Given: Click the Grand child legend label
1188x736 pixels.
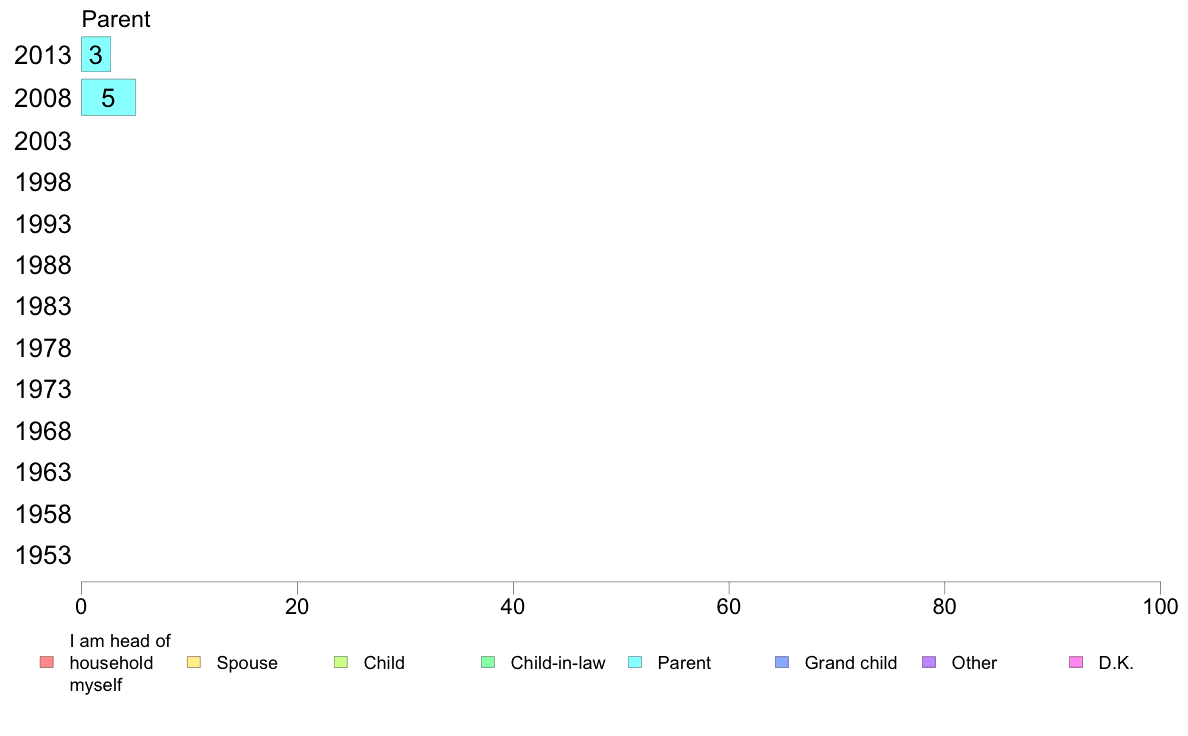Looking at the screenshot, I should (x=851, y=662).
